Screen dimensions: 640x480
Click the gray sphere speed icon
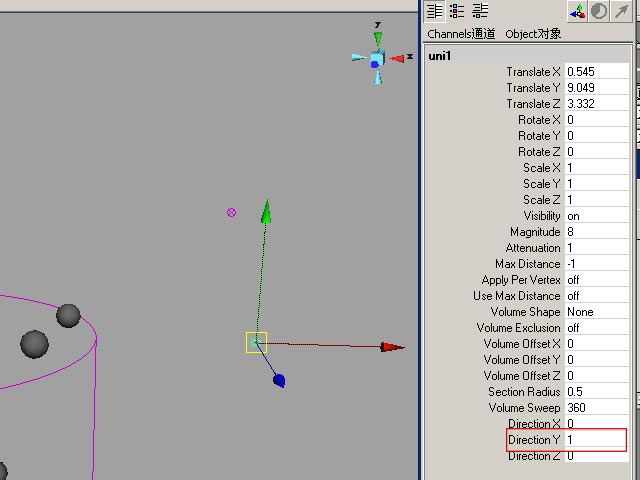click(599, 11)
